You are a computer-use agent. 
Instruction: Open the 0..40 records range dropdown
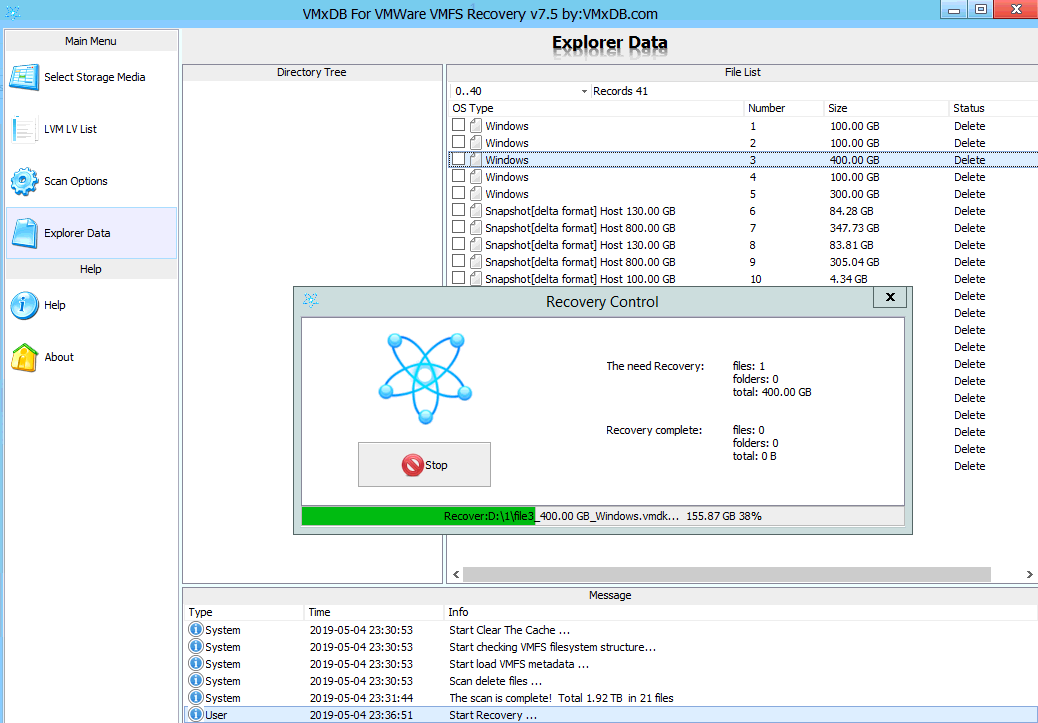(520, 91)
